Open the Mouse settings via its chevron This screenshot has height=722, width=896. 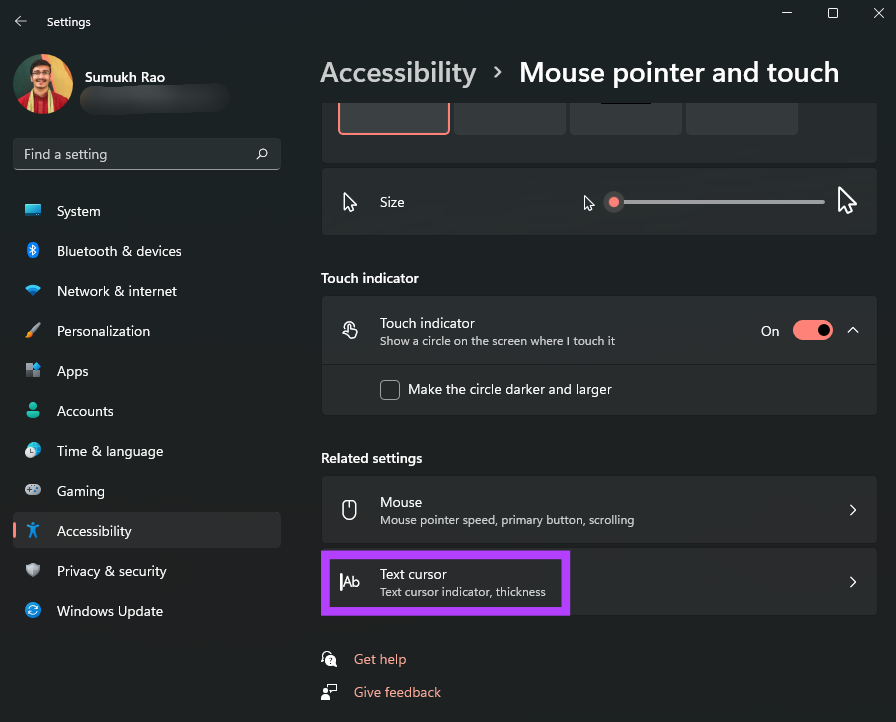pyautogui.click(x=853, y=510)
